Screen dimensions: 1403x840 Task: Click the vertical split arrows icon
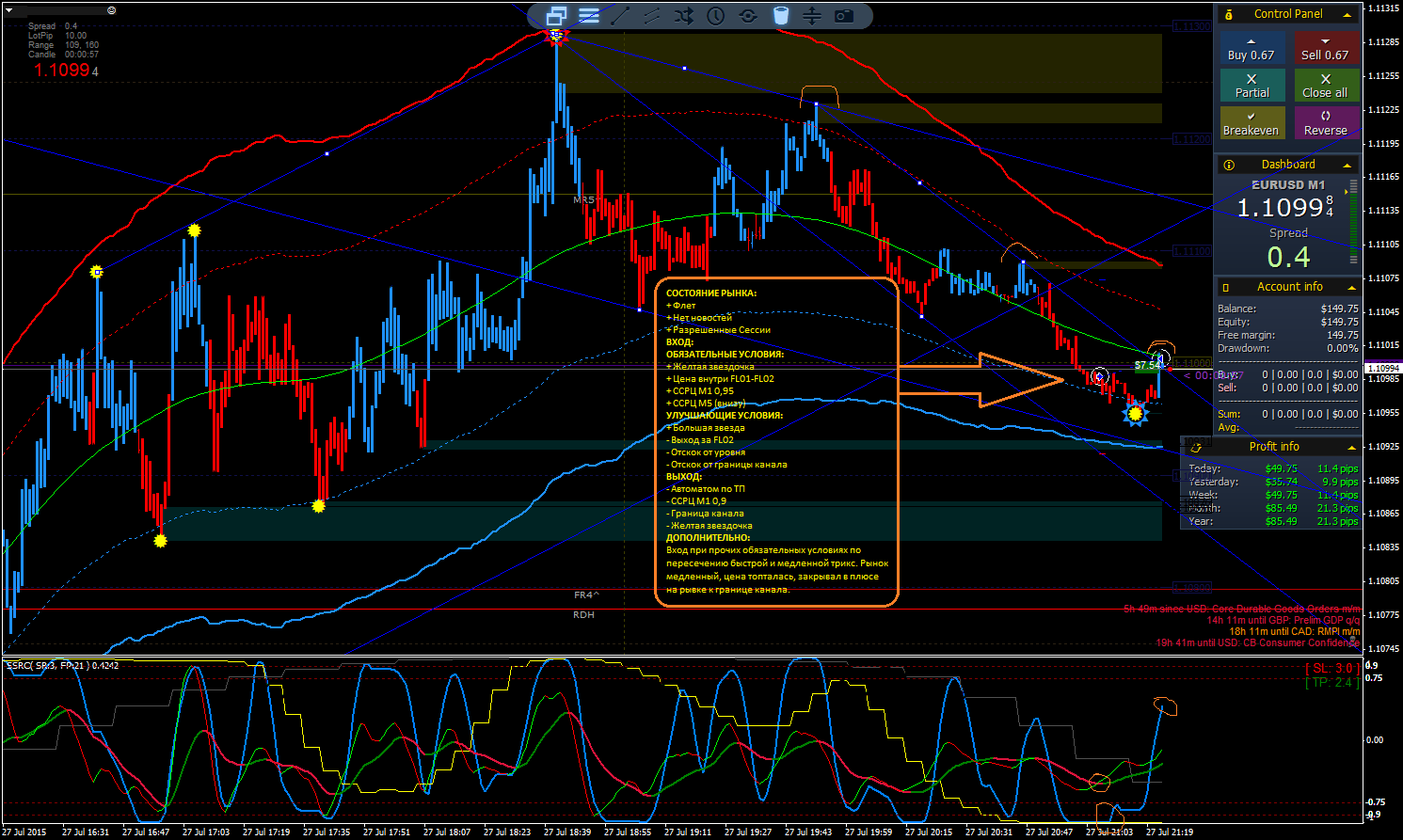pyautogui.click(x=812, y=15)
